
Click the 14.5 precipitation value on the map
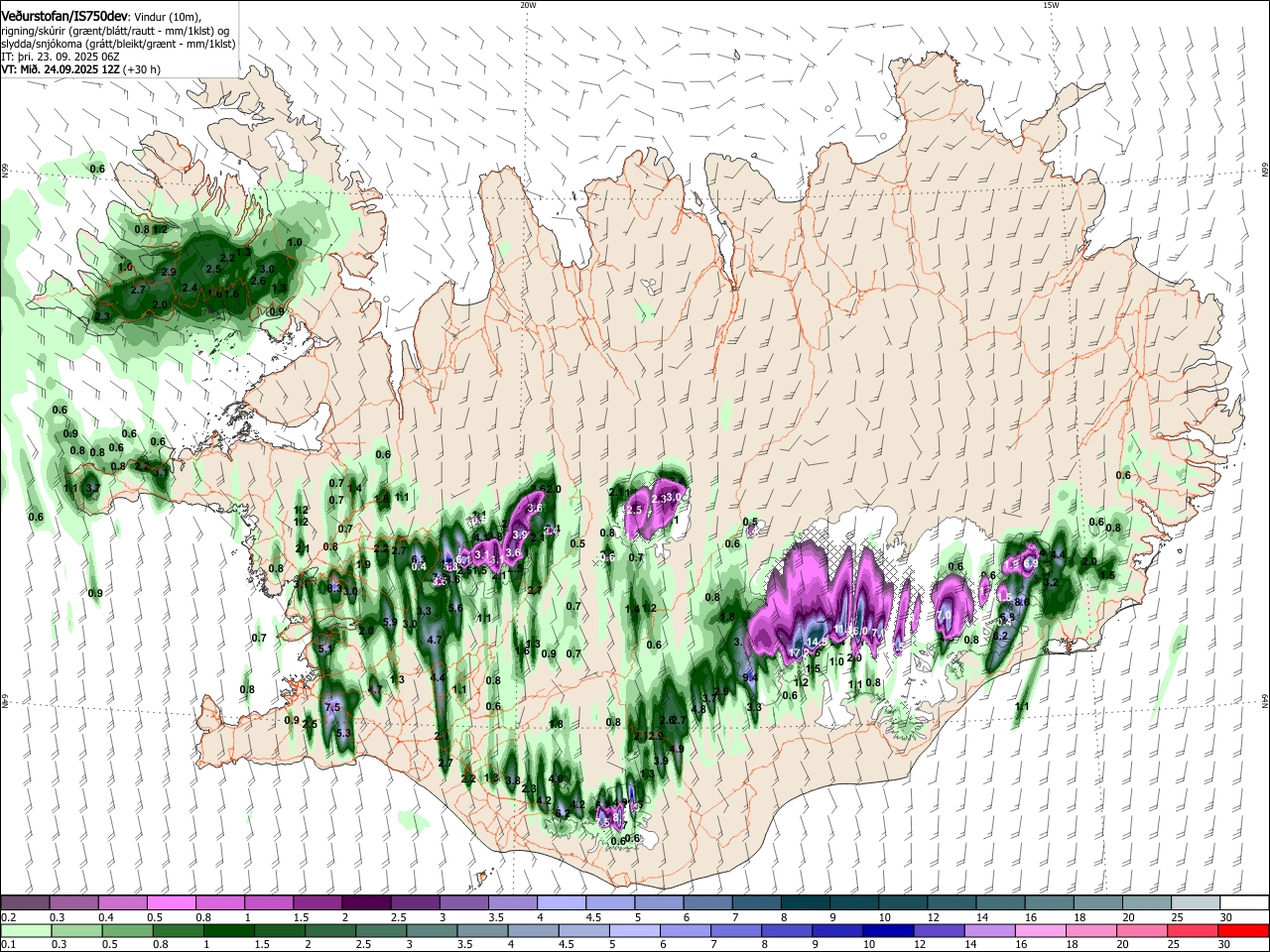tap(819, 642)
